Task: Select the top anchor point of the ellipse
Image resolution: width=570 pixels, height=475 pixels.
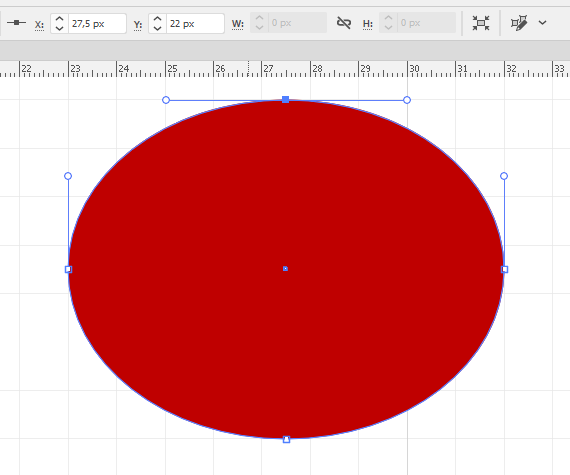Action: coord(286,100)
